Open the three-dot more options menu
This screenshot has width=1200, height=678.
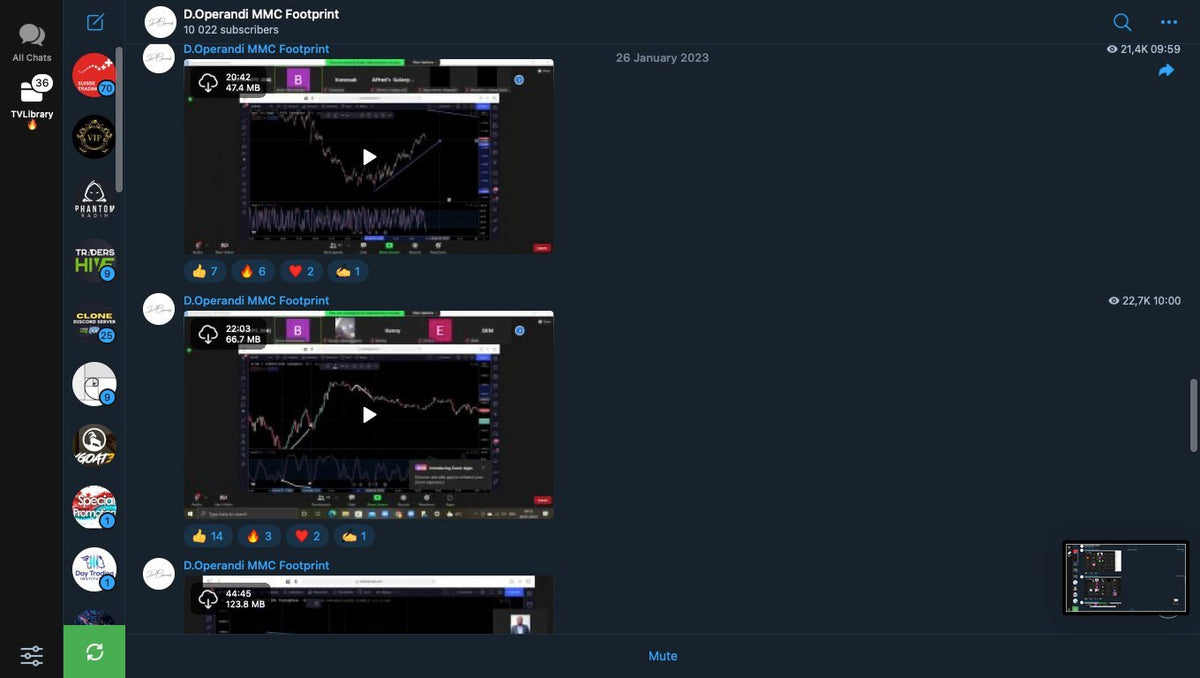(1169, 22)
